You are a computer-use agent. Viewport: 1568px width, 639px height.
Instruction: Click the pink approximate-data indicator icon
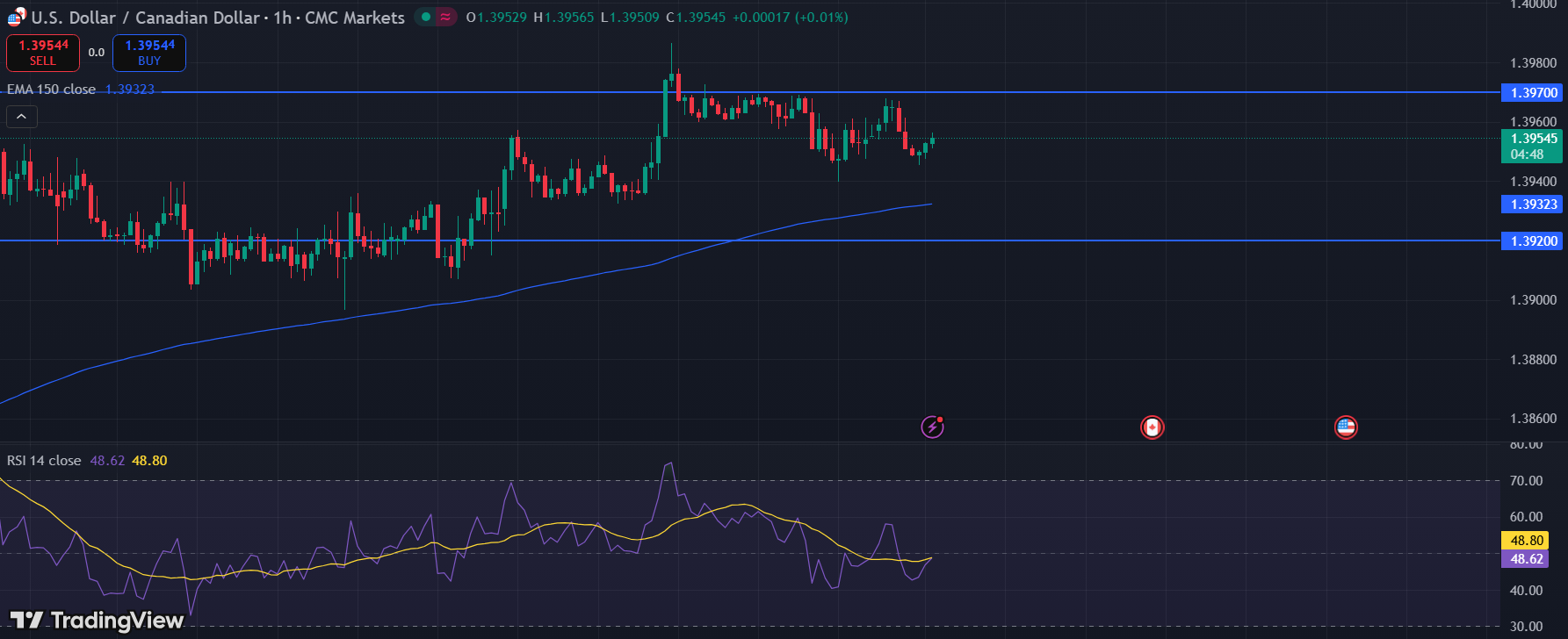point(446,17)
